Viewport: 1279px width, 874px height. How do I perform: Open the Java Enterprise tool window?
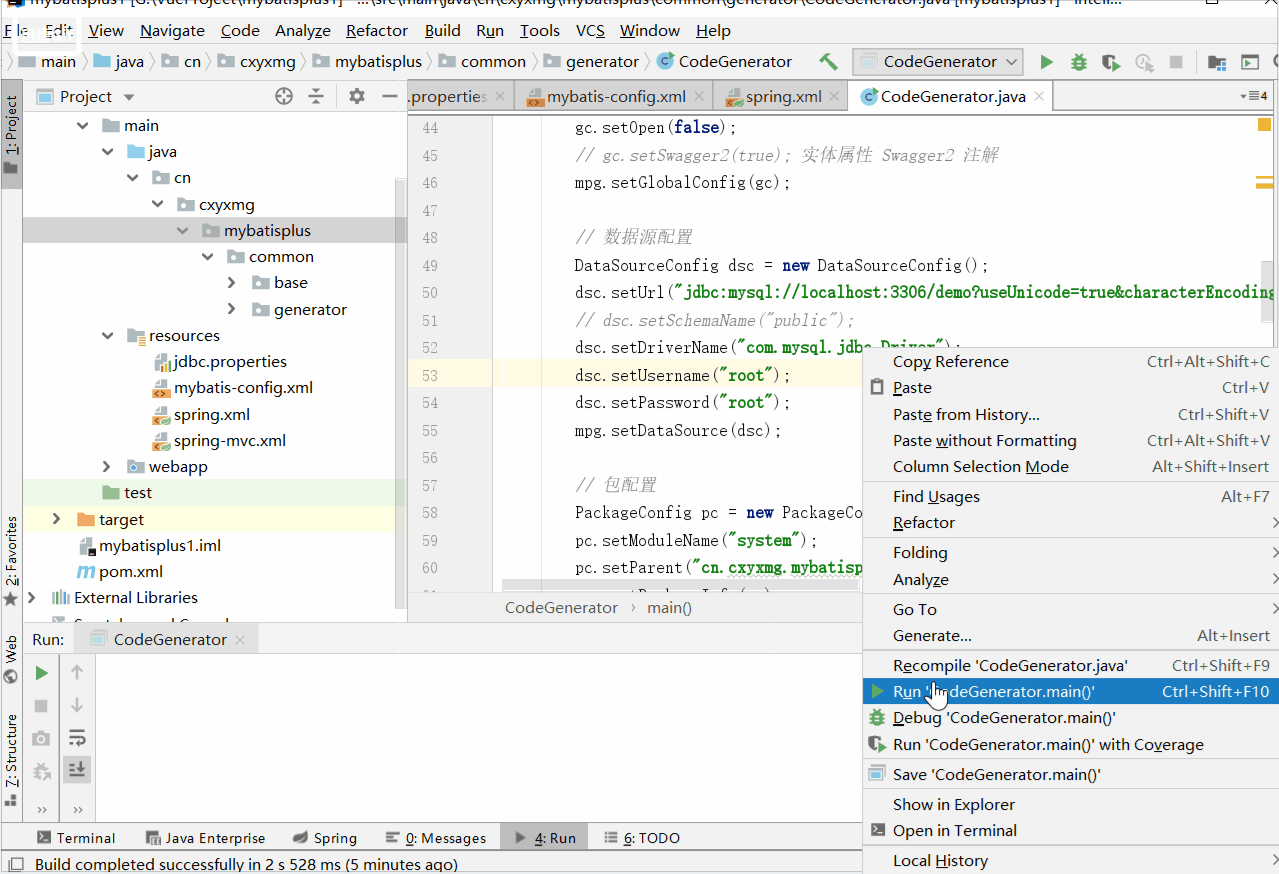pyautogui.click(x=206, y=838)
